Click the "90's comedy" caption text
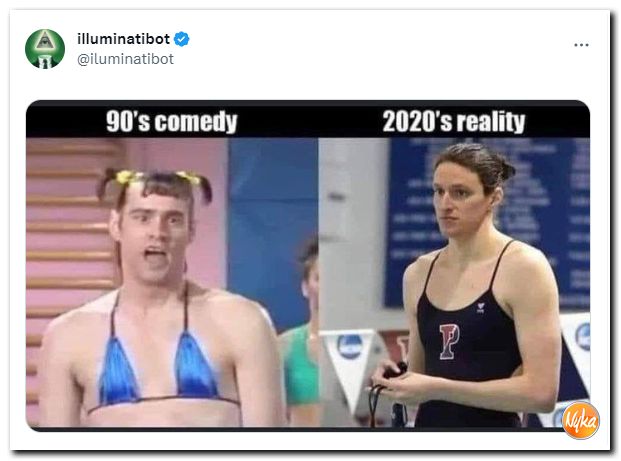The image size is (621, 461). [x=171, y=121]
